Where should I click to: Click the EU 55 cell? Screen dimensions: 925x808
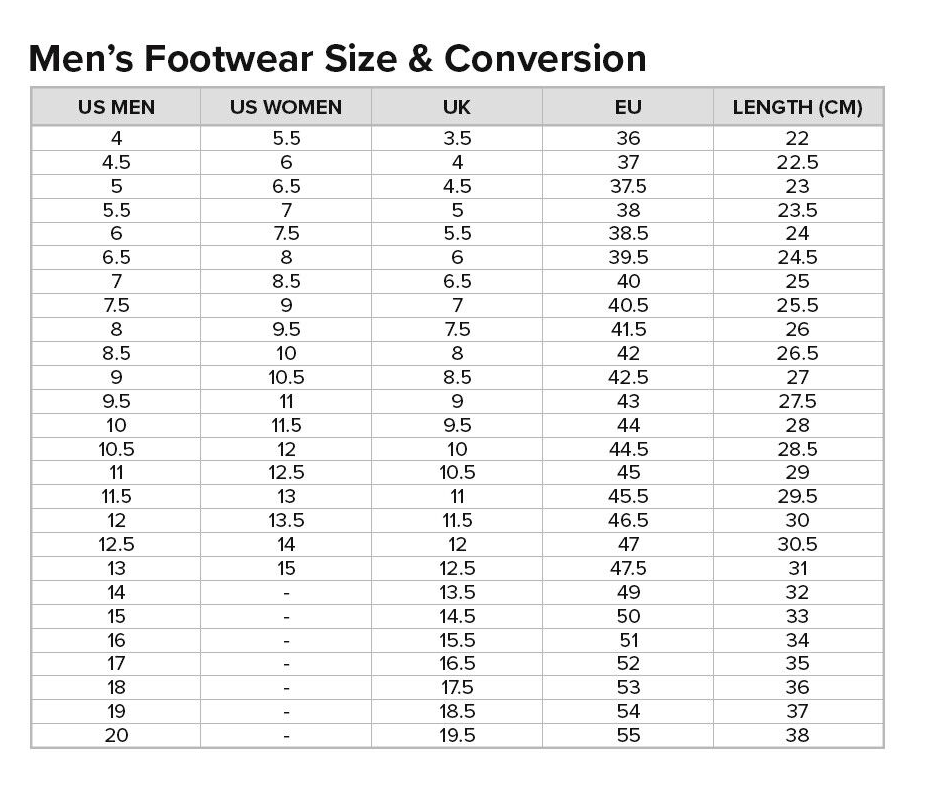point(628,735)
